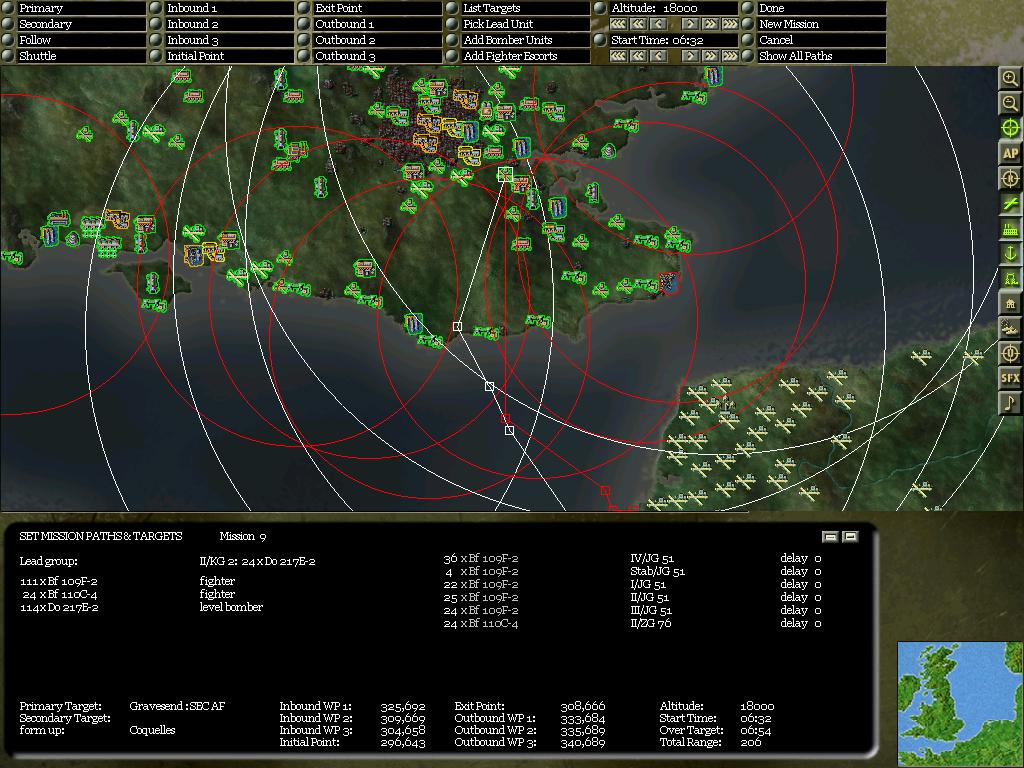The height and width of the screenshot is (768, 1024).
Task: Click round button beside Outbound 3
Action: [304, 56]
